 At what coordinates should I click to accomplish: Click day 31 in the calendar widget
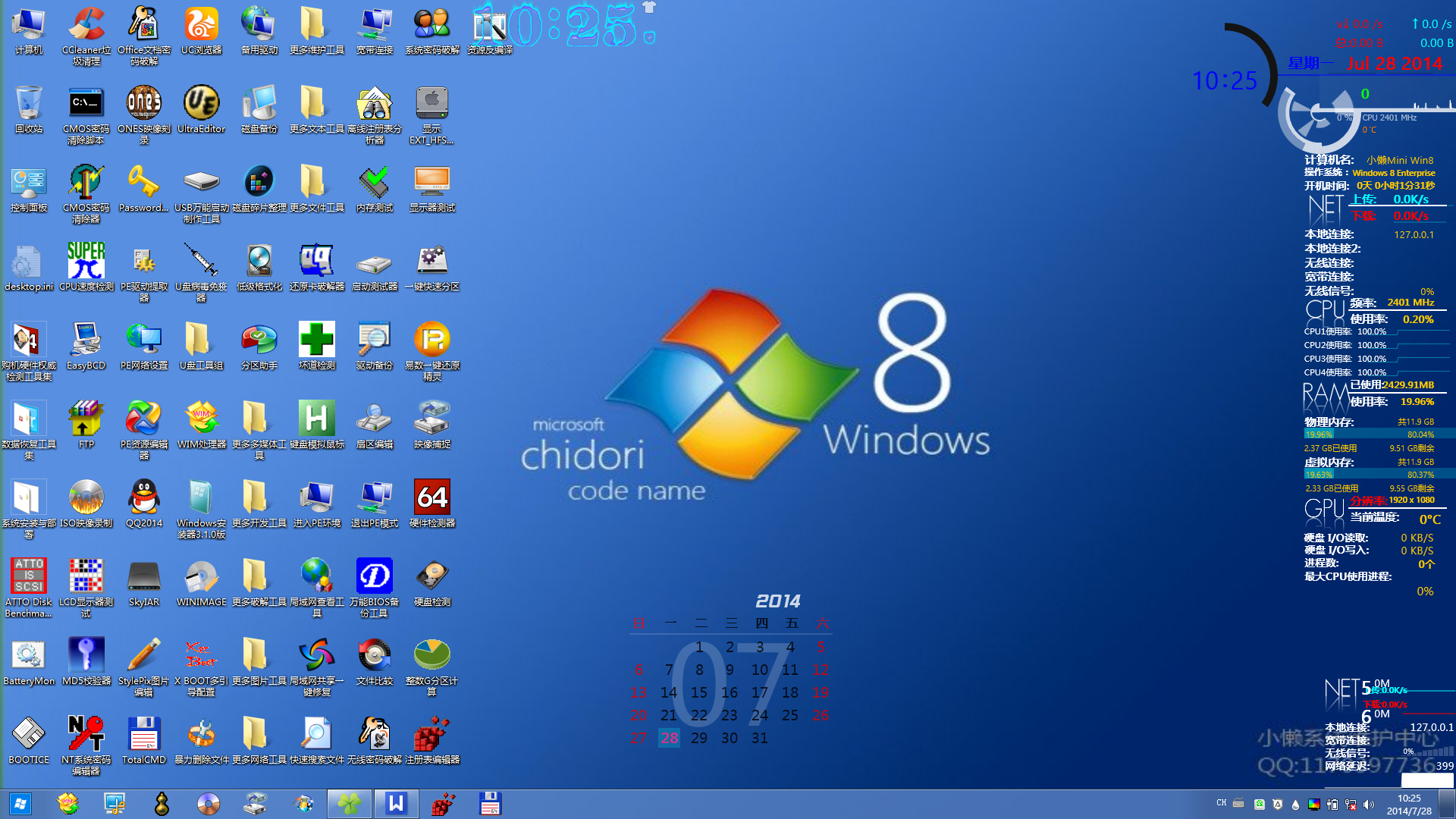coord(759,738)
